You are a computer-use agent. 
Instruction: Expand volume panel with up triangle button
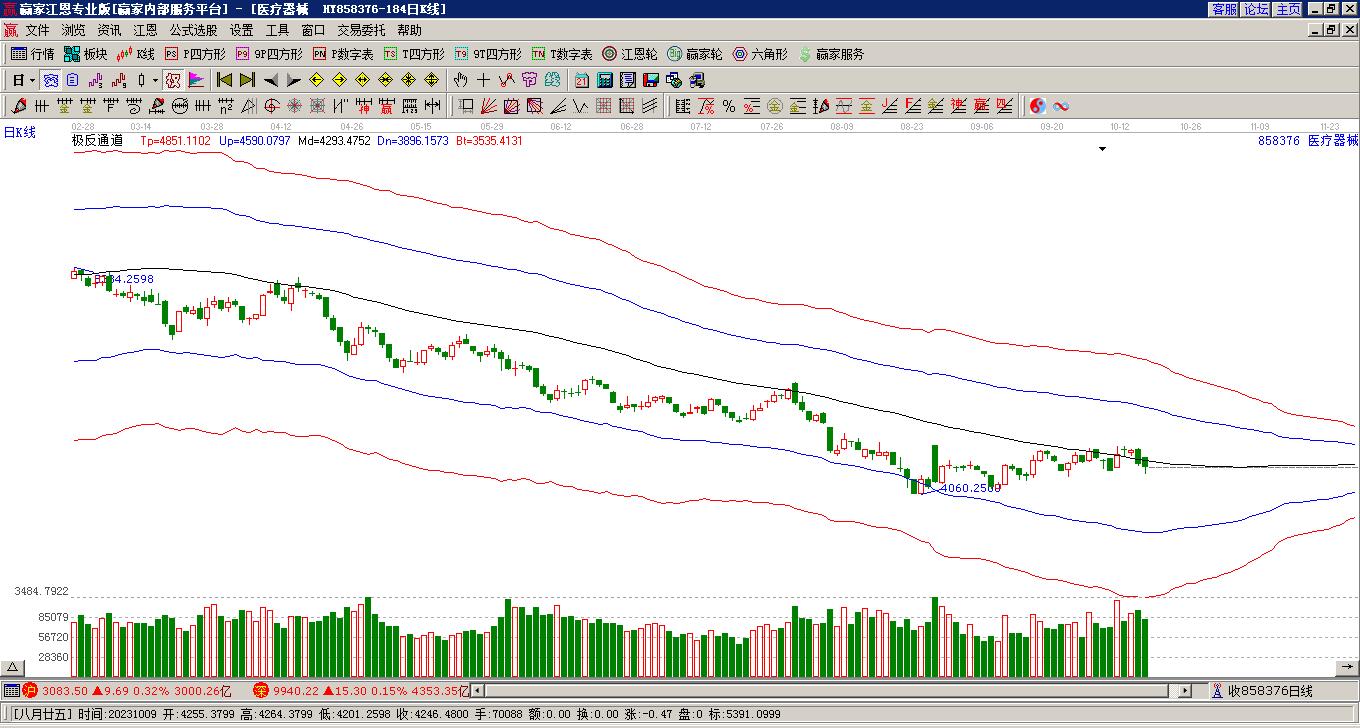[12, 667]
